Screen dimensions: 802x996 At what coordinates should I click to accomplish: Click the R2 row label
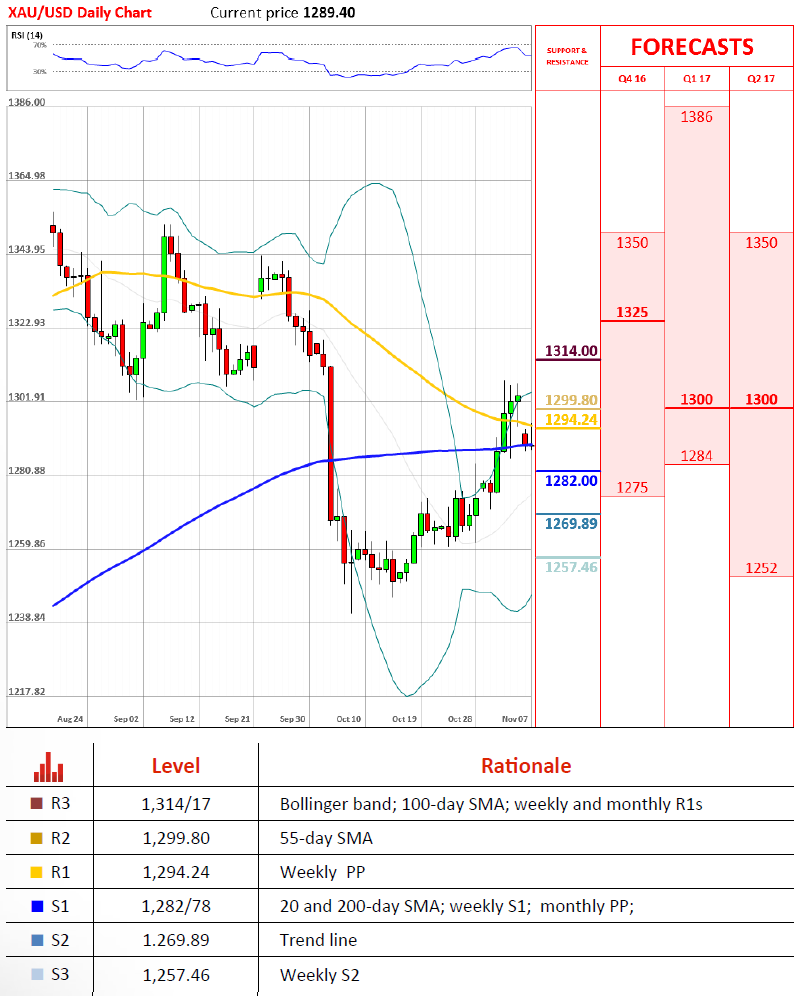click(x=60, y=838)
